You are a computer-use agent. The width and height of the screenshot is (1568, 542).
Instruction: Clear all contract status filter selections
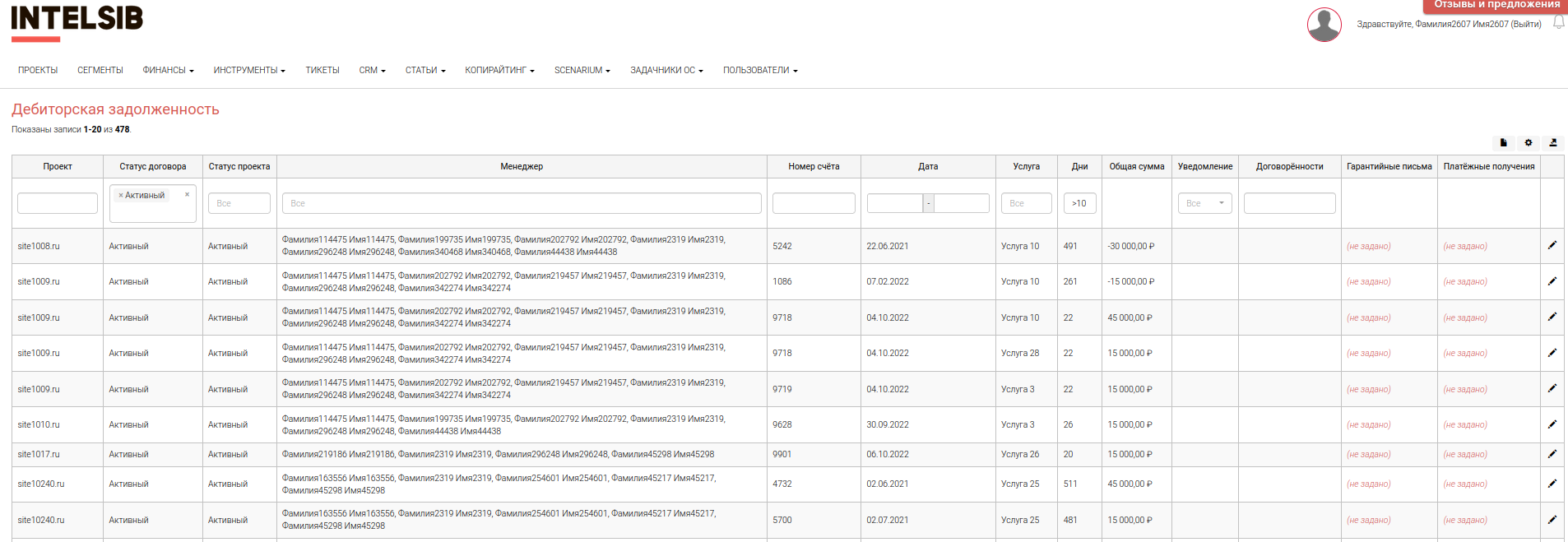tap(188, 195)
